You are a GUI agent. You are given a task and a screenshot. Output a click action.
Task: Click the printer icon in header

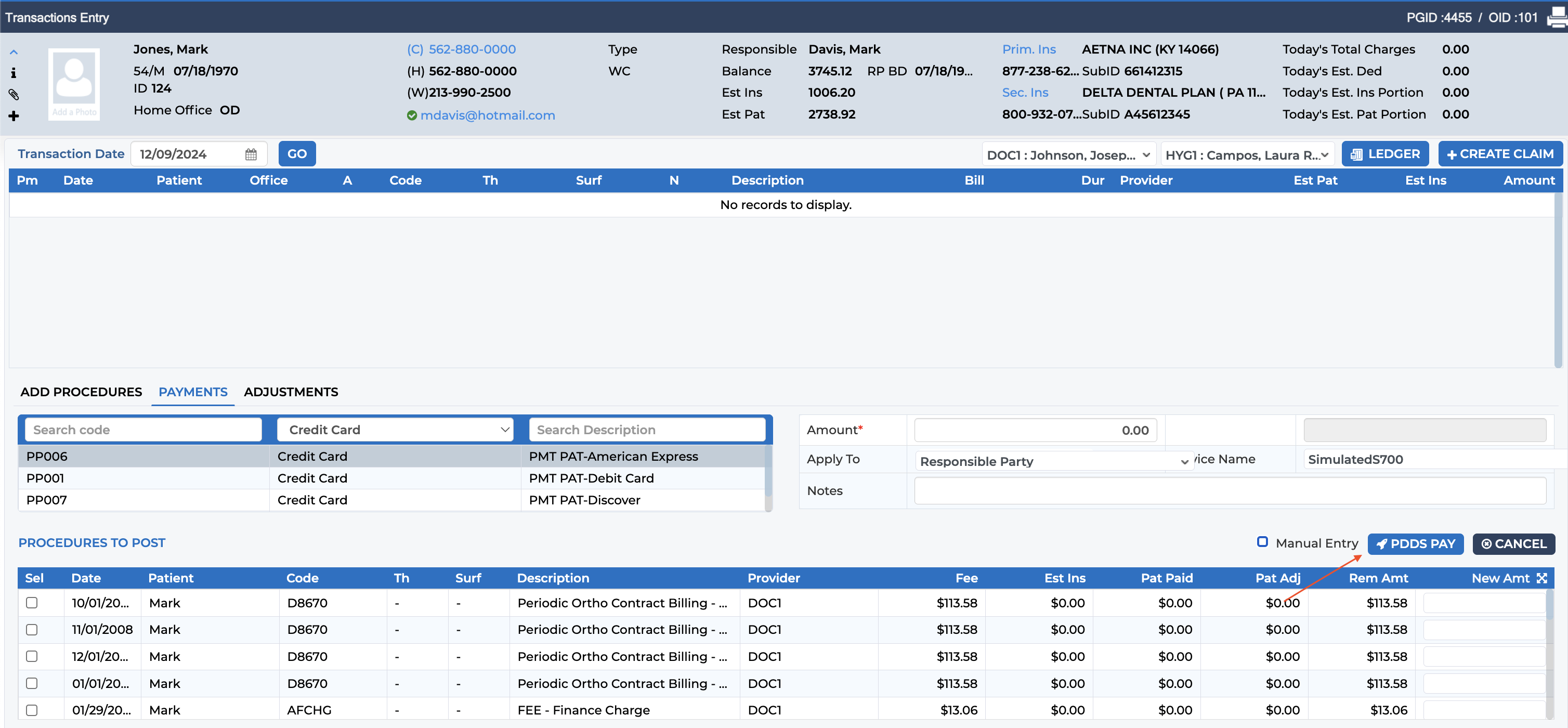(x=1558, y=17)
